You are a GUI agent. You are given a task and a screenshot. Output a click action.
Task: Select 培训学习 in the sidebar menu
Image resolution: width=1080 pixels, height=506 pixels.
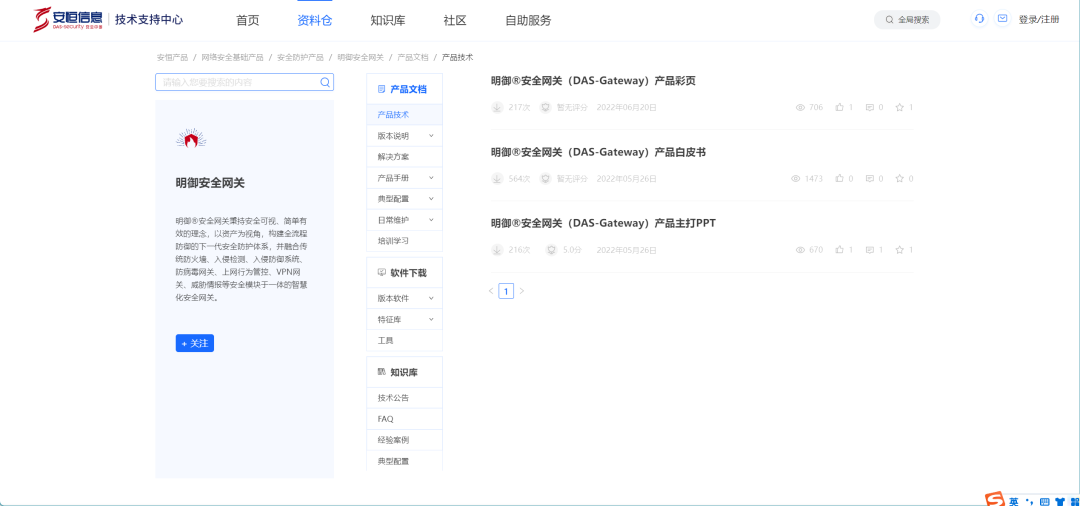404,241
